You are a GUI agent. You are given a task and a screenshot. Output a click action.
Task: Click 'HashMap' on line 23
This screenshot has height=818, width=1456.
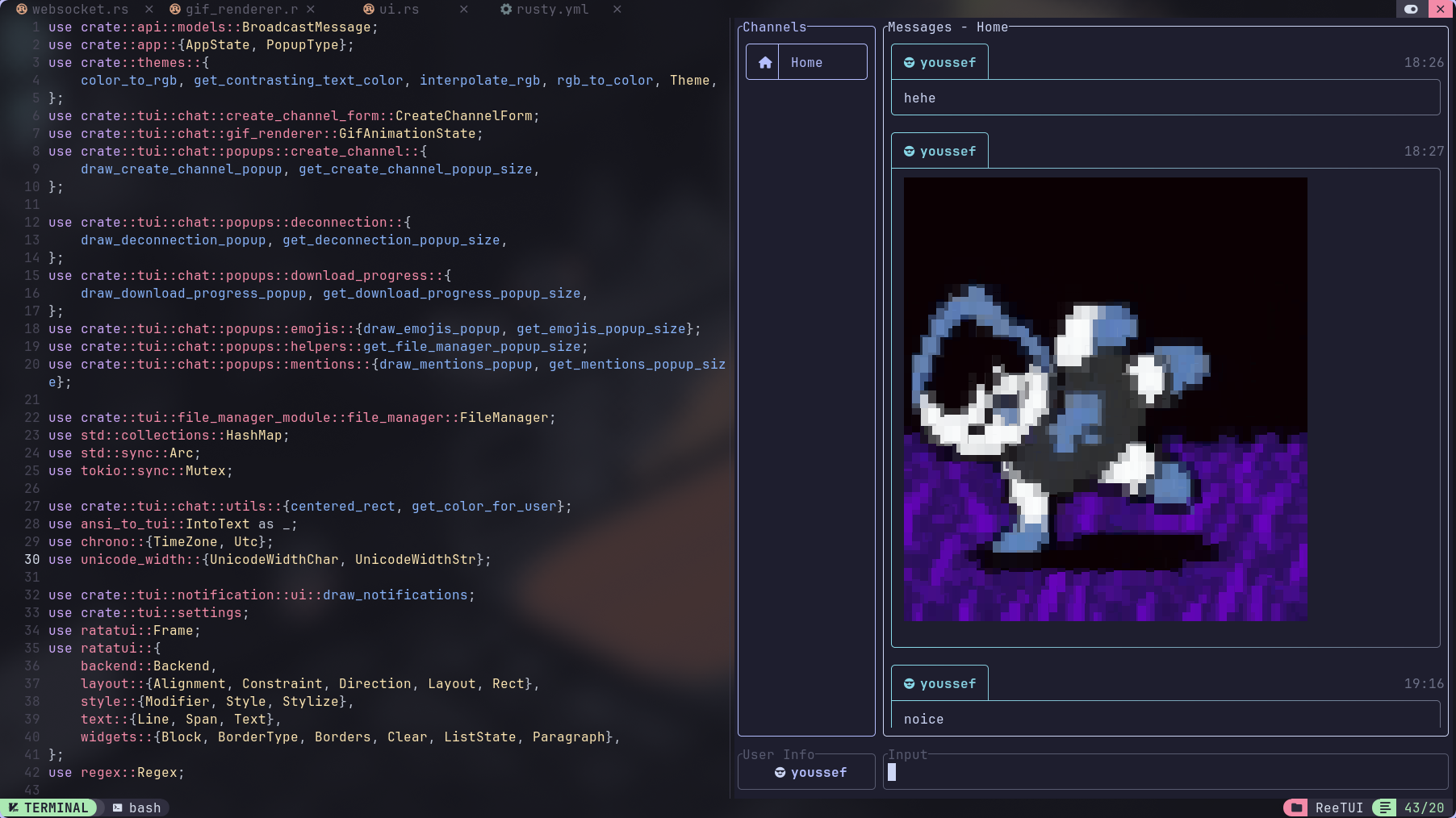click(253, 435)
